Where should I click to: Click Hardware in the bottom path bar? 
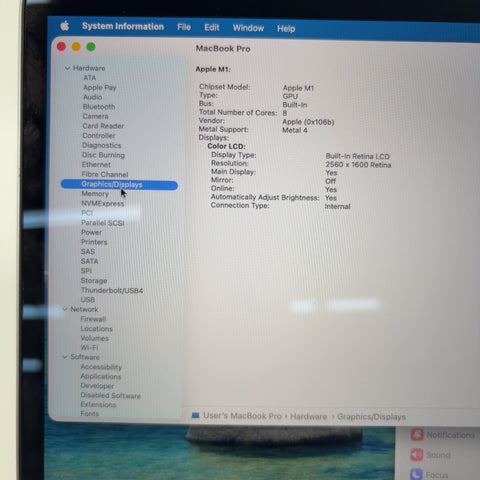click(308, 416)
